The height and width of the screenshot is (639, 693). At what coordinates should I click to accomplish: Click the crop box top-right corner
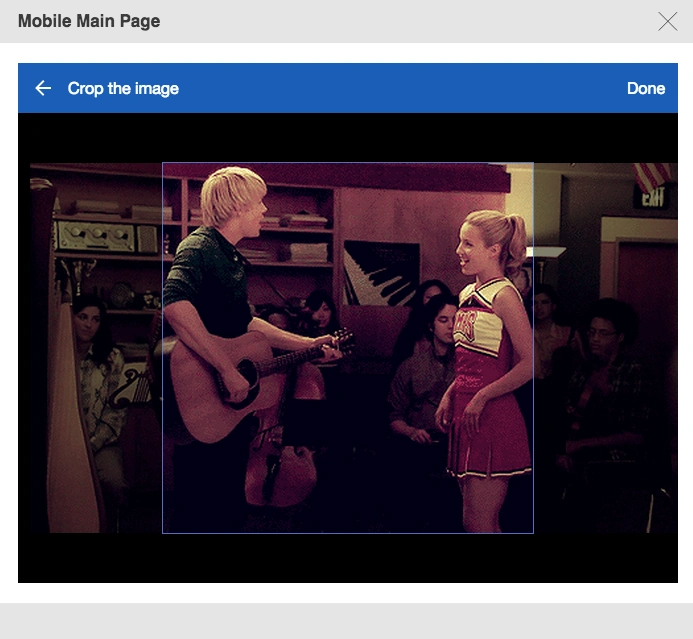pyautogui.click(x=533, y=163)
